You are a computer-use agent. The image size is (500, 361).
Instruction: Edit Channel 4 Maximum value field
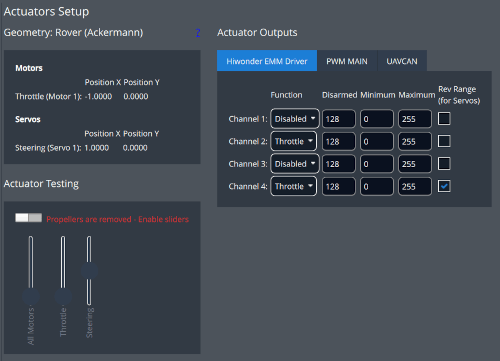click(x=415, y=186)
